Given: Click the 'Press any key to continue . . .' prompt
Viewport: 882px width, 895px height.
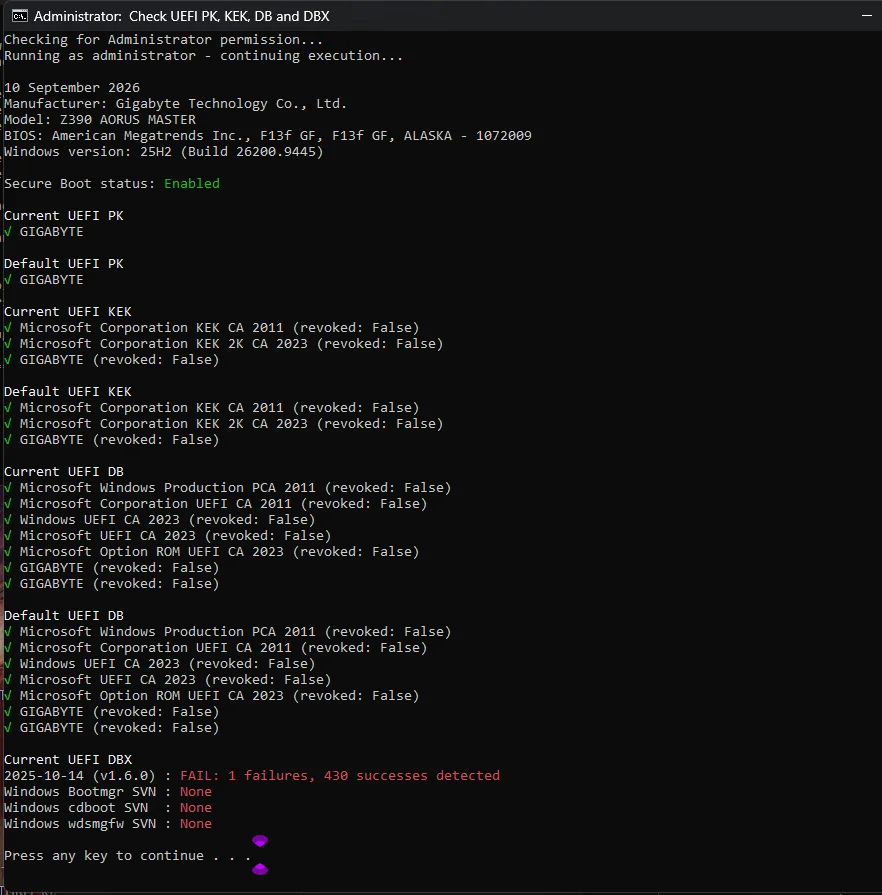Looking at the screenshot, I should [x=127, y=855].
